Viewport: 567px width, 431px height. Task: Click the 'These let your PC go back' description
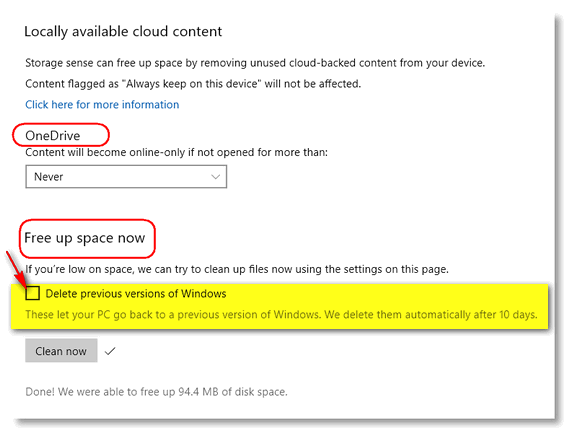(x=281, y=315)
